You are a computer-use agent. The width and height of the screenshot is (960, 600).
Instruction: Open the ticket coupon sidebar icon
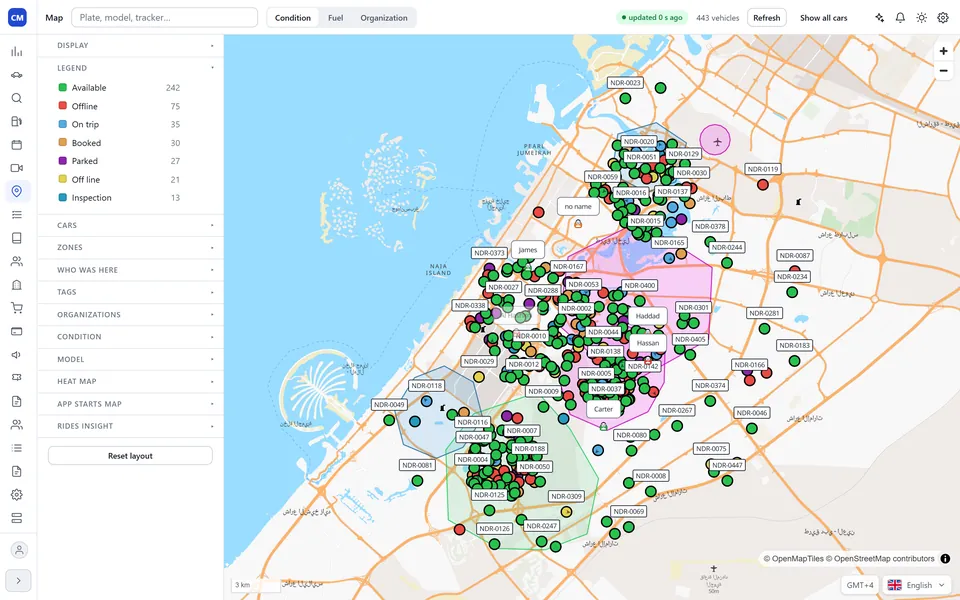pyautogui.click(x=17, y=378)
